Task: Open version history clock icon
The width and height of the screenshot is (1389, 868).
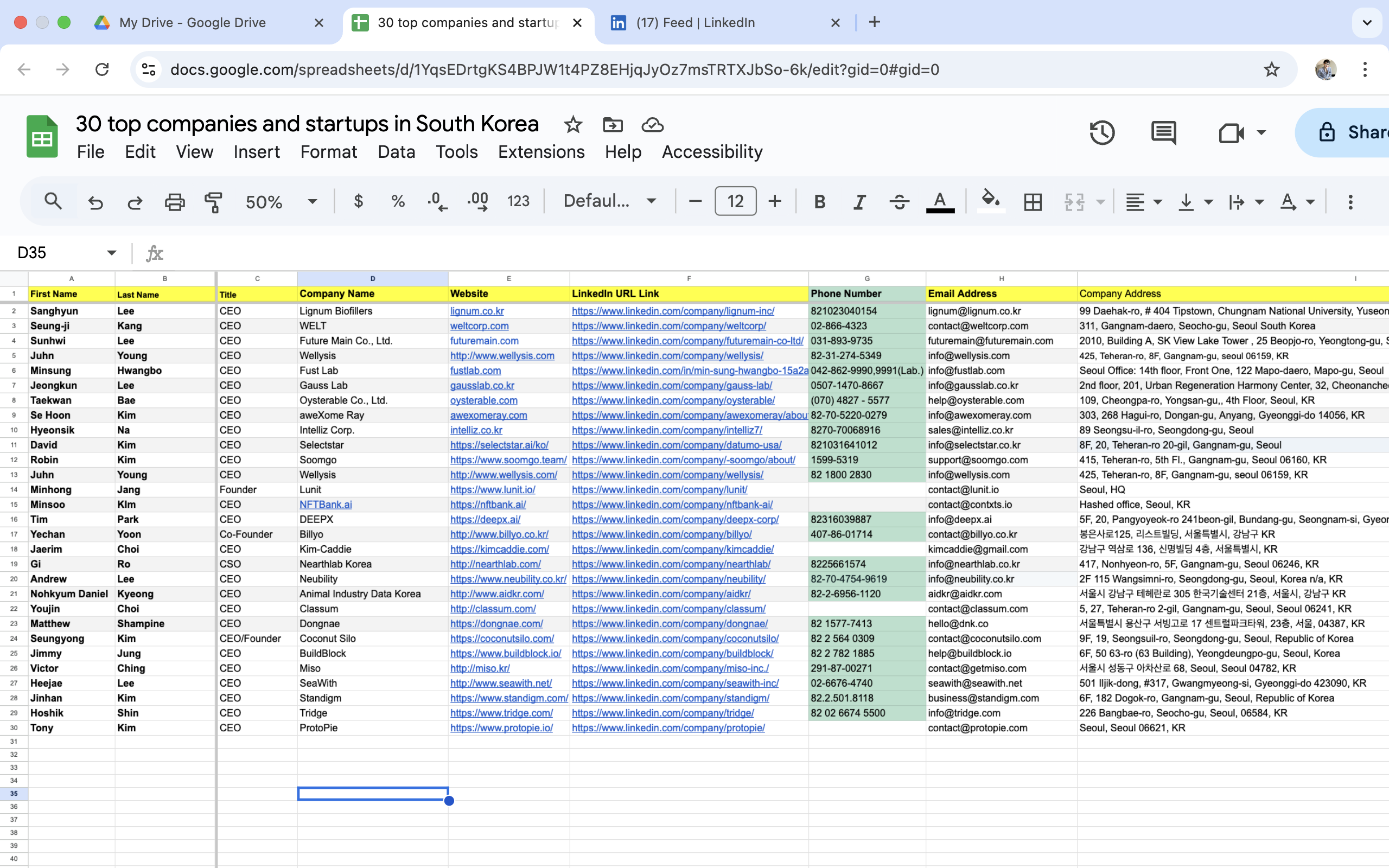Action: [x=1101, y=133]
